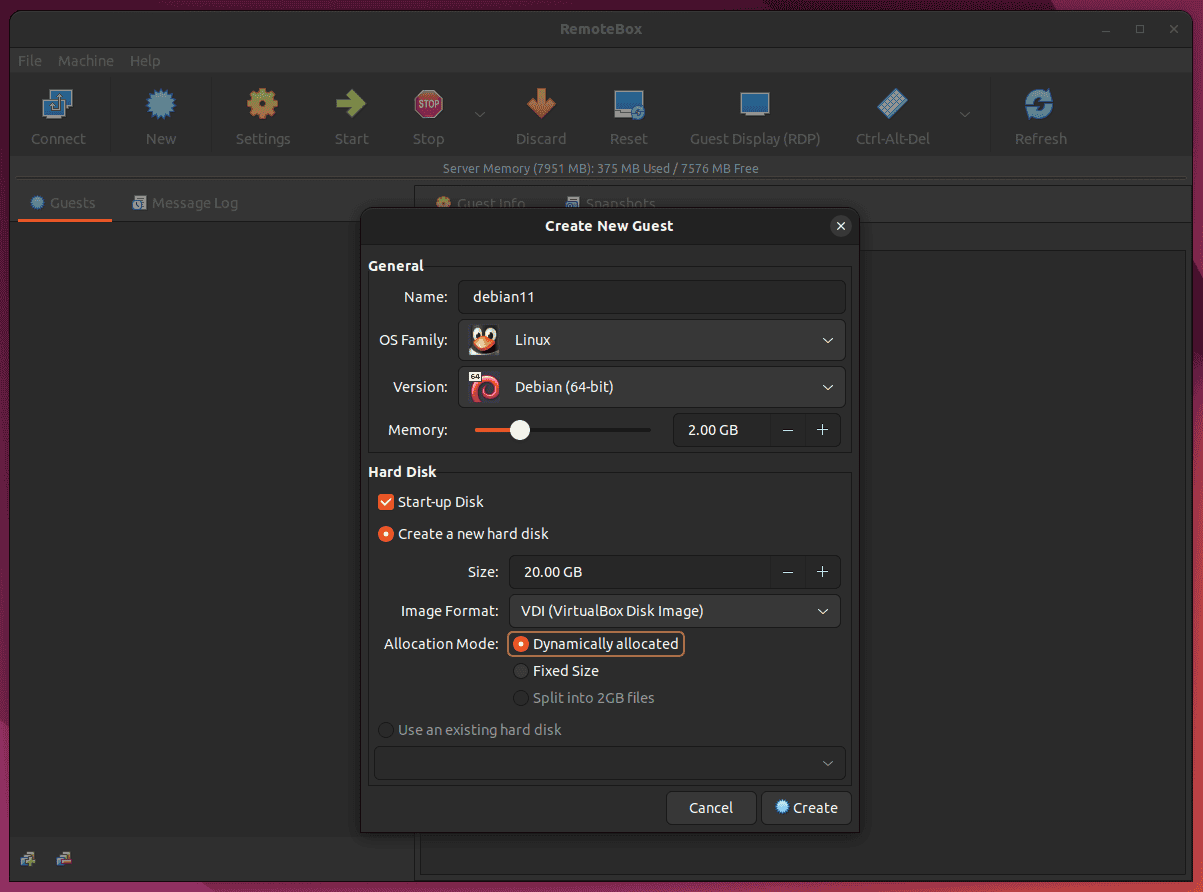Choose Use an existing hard disk
The width and height of the screenshot is (1203, 892).
pos(385,730)
